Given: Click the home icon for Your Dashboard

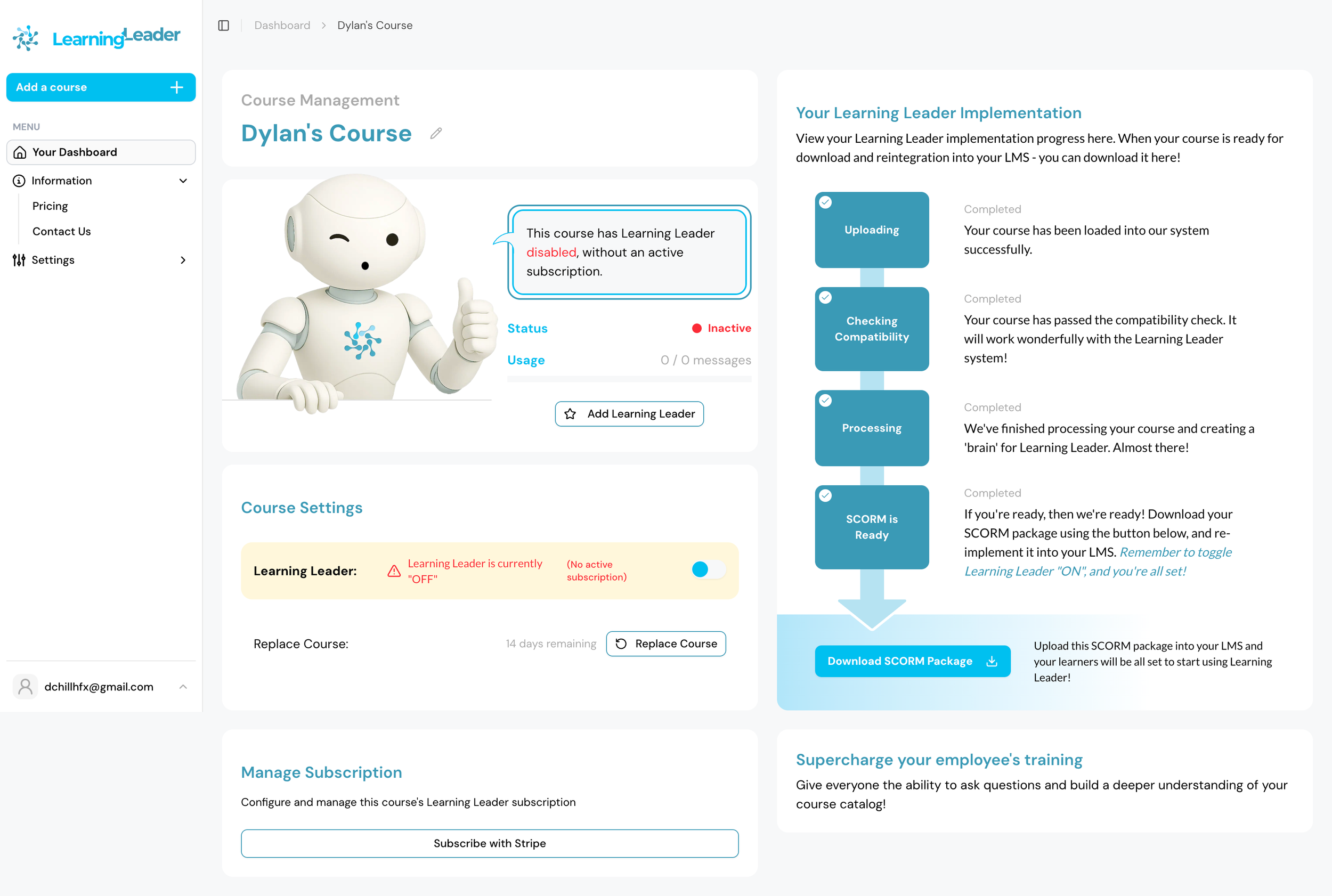Looking at the screenshot, I should pos(20,152).
